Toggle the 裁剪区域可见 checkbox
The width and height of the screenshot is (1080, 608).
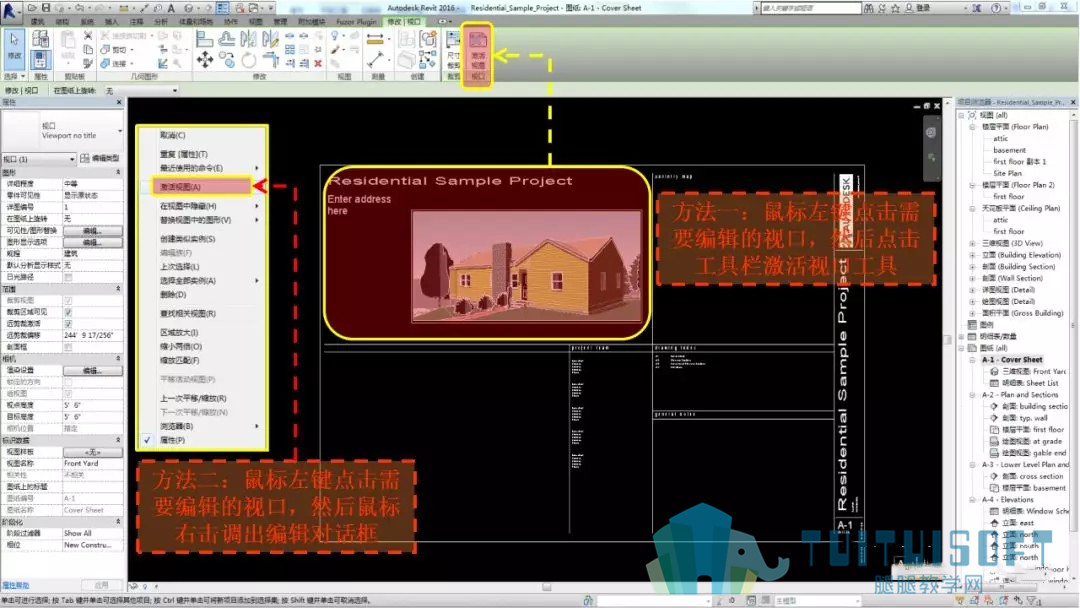tap(68, 312)
